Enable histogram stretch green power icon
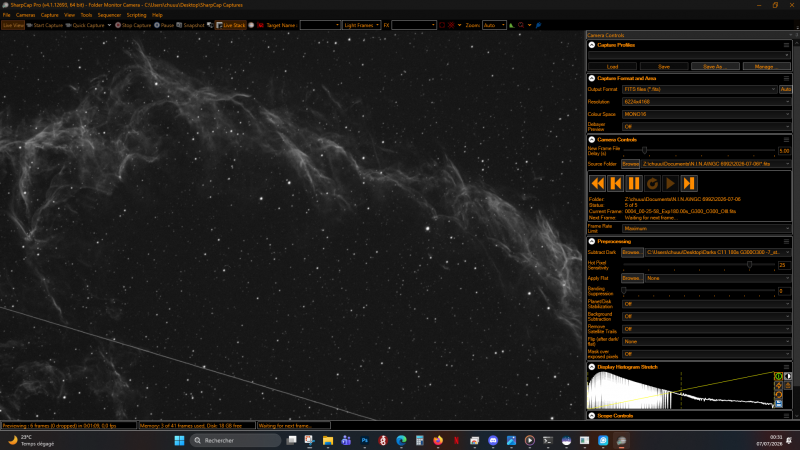The height and width of the screenshot is (450, 800). pyautogui.click(x=778, y=377)
